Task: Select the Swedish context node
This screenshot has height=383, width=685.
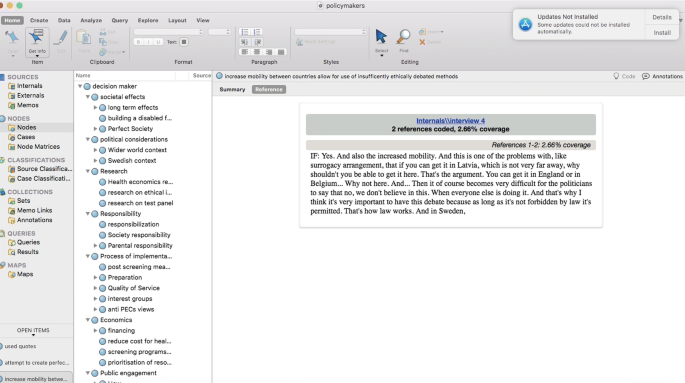Action: point(132,161)
